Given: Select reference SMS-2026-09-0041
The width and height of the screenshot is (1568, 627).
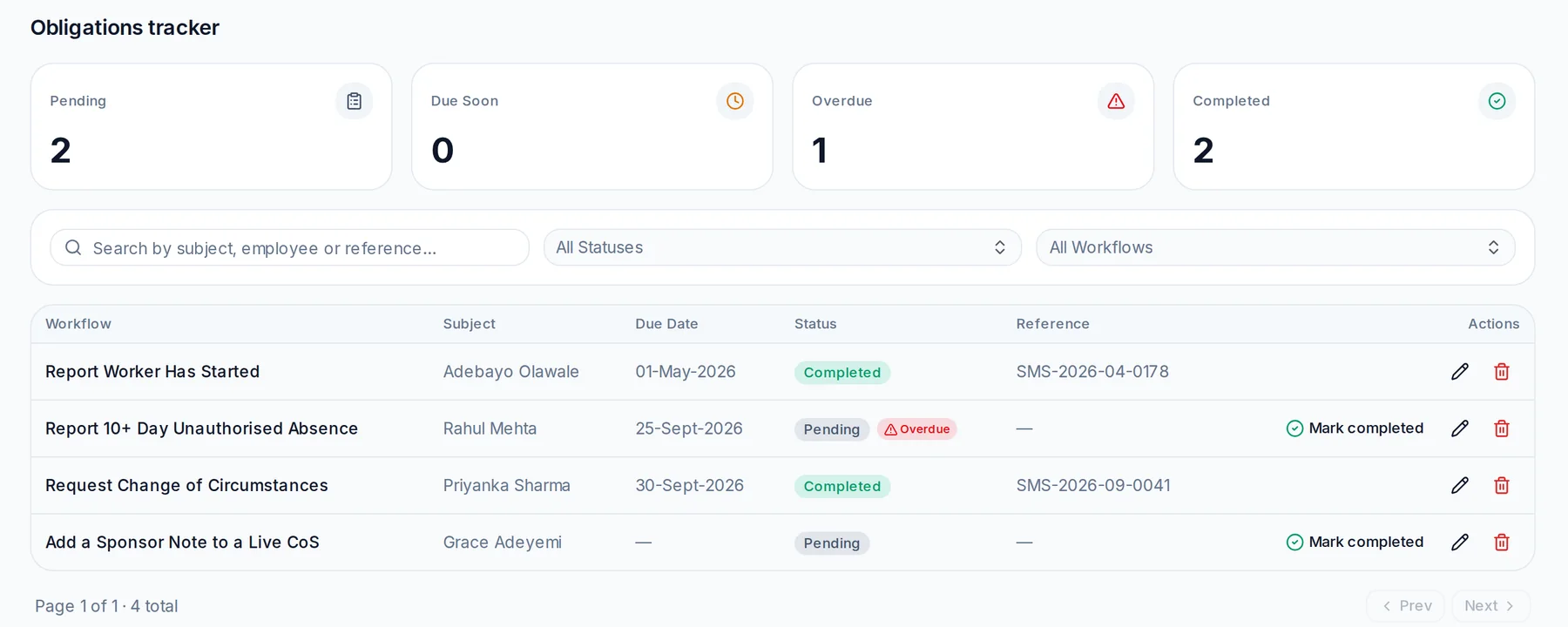Looking at the screenshot, I should 1093,485.
